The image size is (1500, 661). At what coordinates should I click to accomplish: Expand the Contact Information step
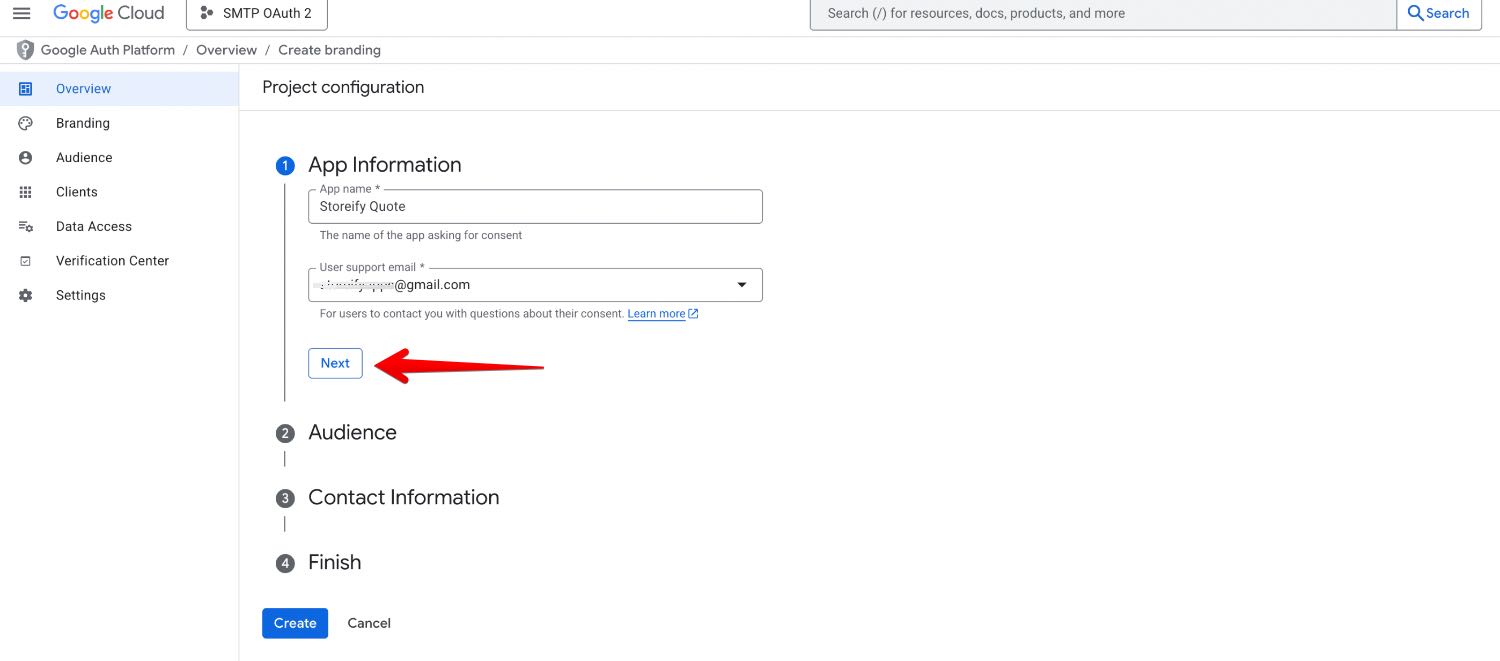click(x=403, y=498)
